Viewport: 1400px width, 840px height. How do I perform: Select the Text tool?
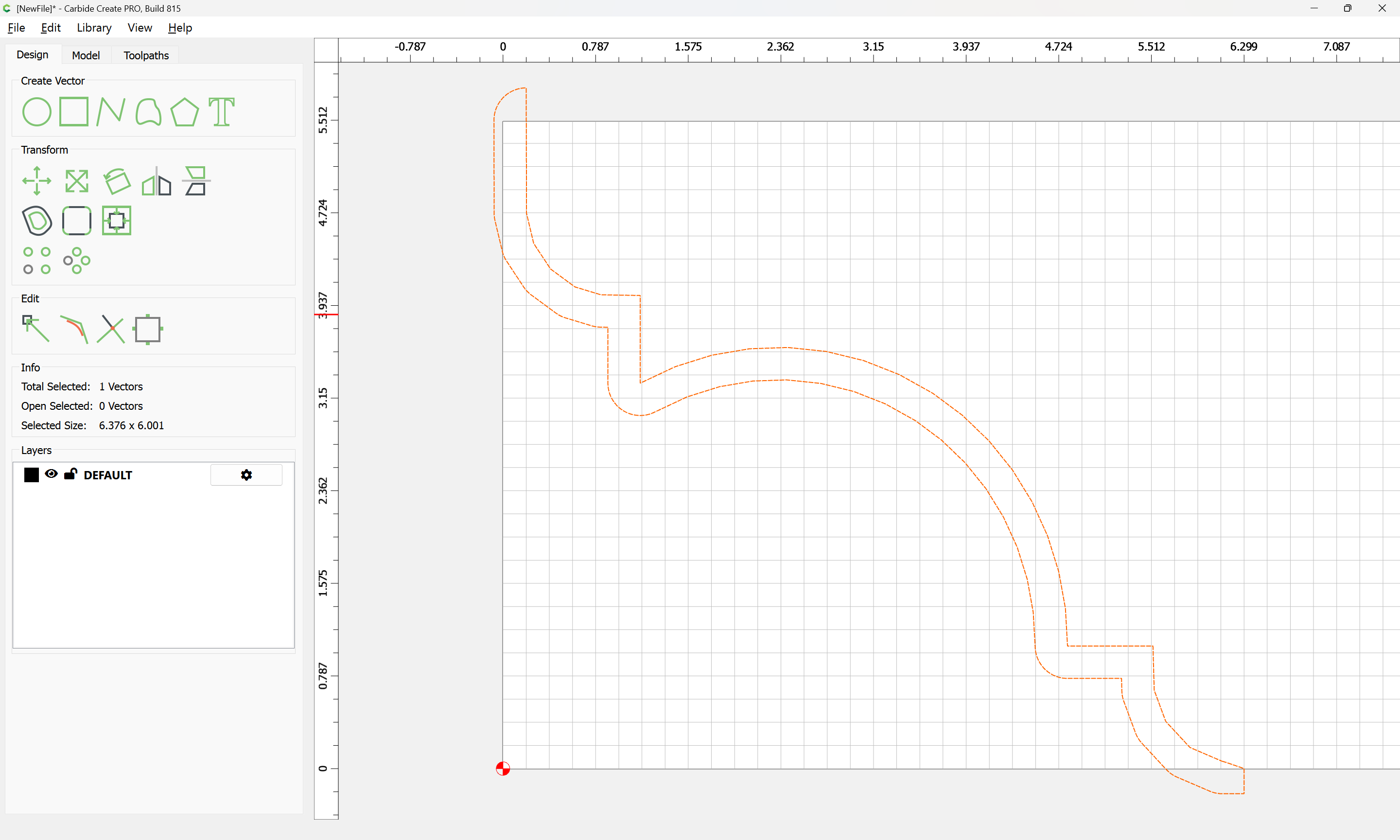click(221, 111)
